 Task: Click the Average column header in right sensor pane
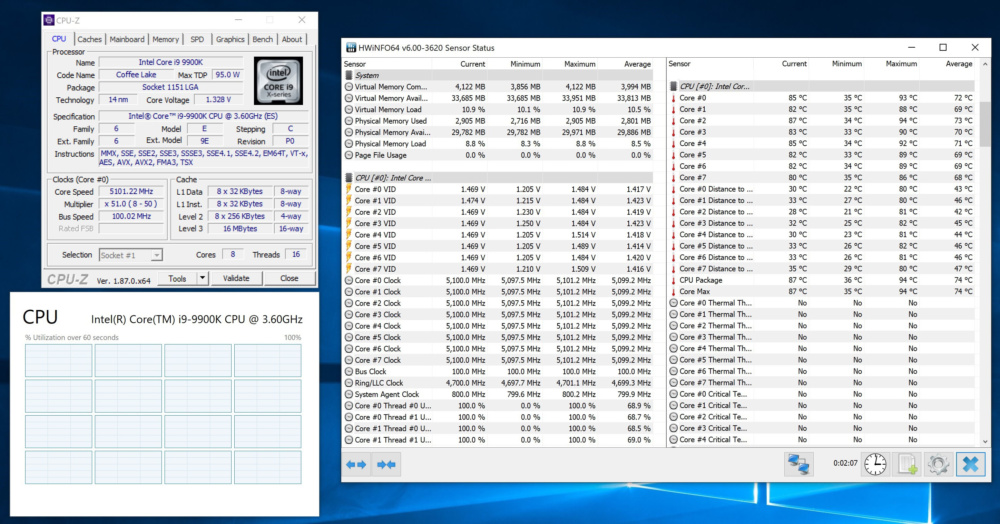coord(959,64)
